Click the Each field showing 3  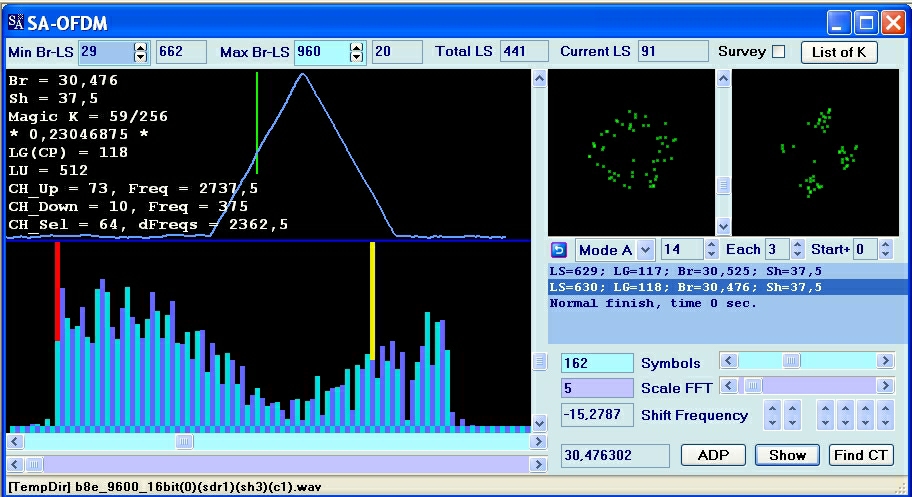click(x=778, y=250)
